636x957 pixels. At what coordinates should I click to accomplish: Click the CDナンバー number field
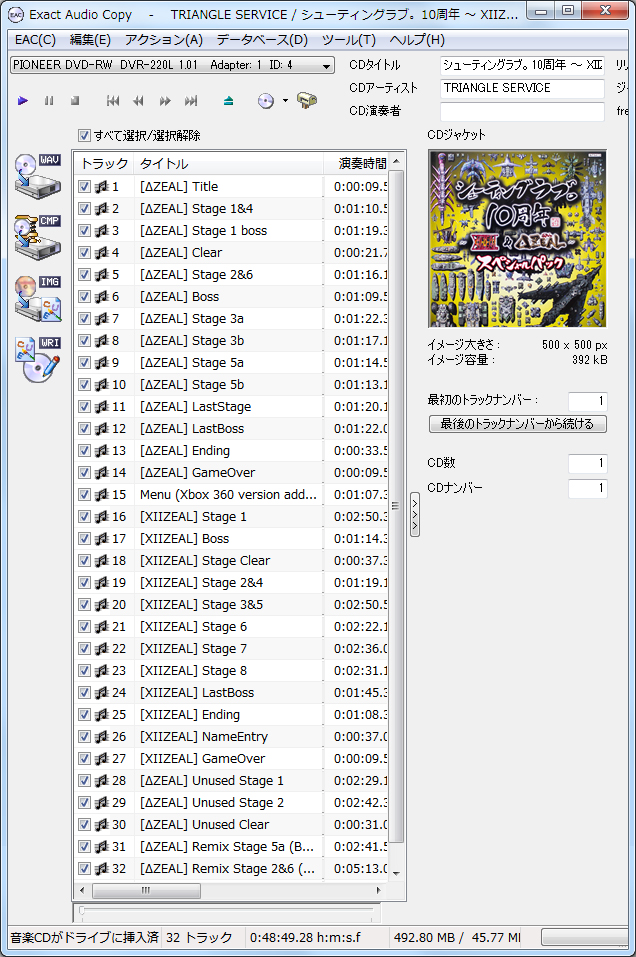(x=587, y=488)
